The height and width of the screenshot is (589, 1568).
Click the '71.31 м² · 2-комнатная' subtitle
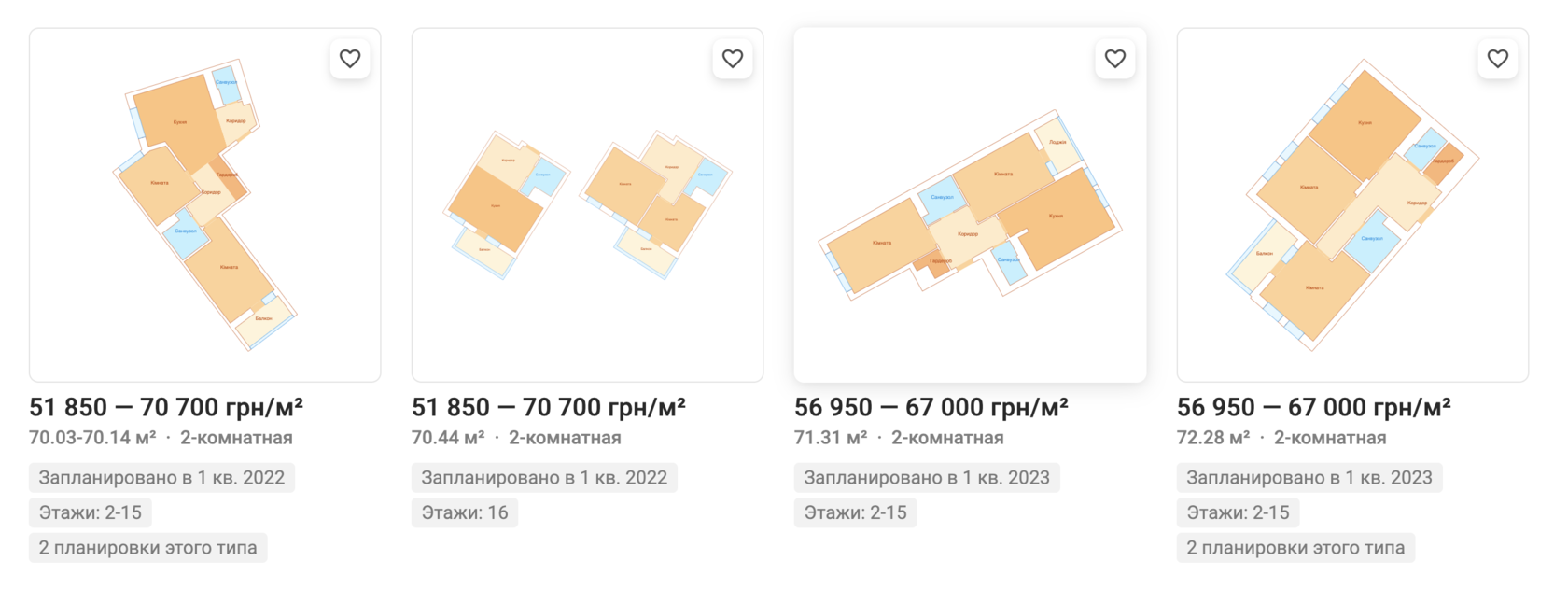pos(899,438)
